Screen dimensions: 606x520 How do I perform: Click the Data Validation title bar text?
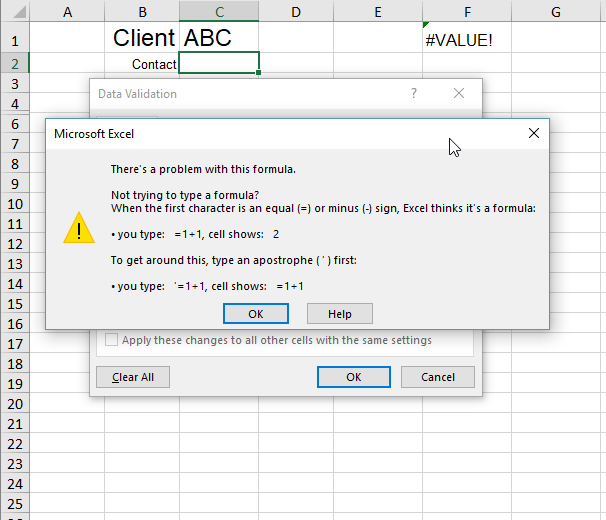(x=137, y=94)
